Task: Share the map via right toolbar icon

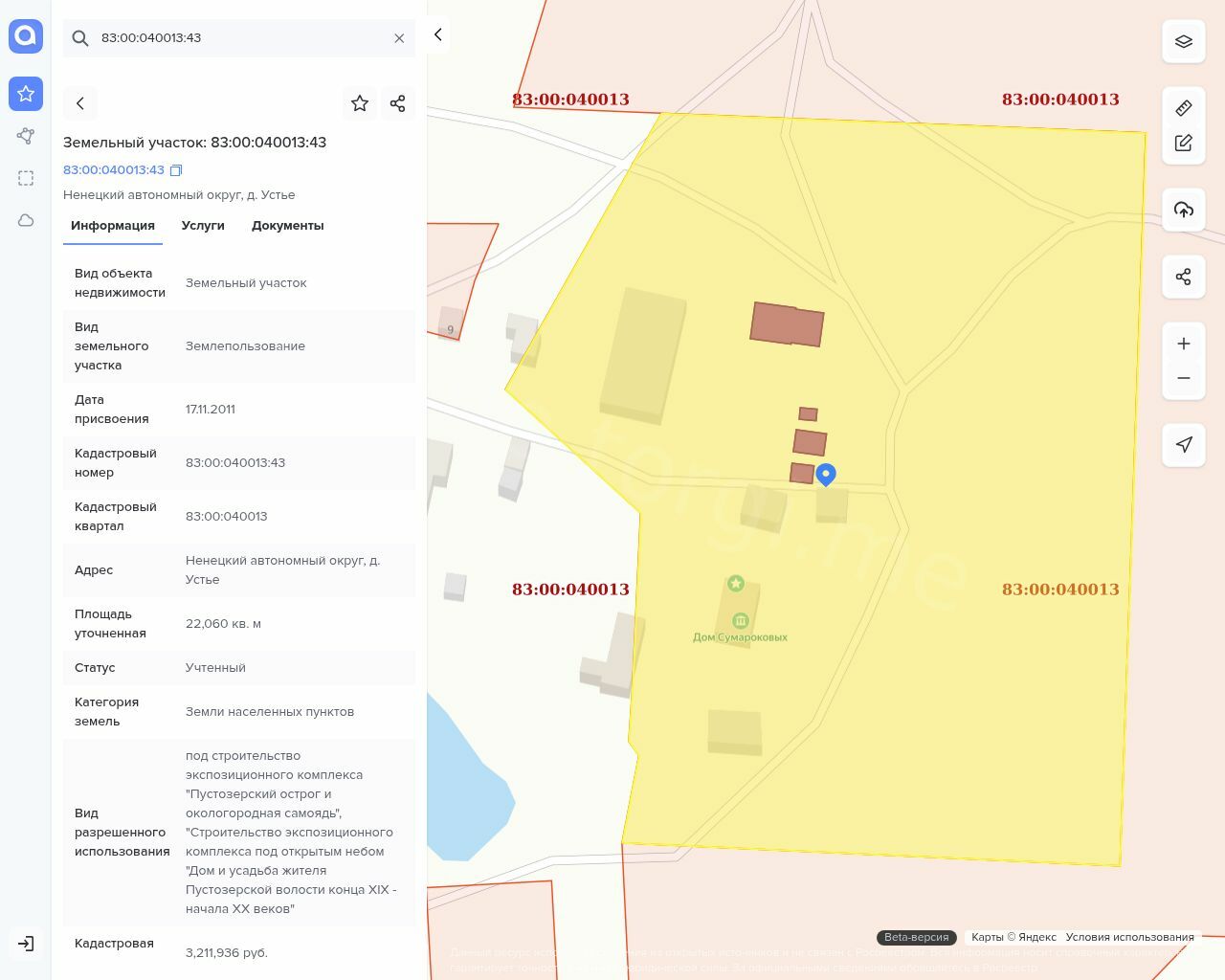Action: coord(1183,278)
